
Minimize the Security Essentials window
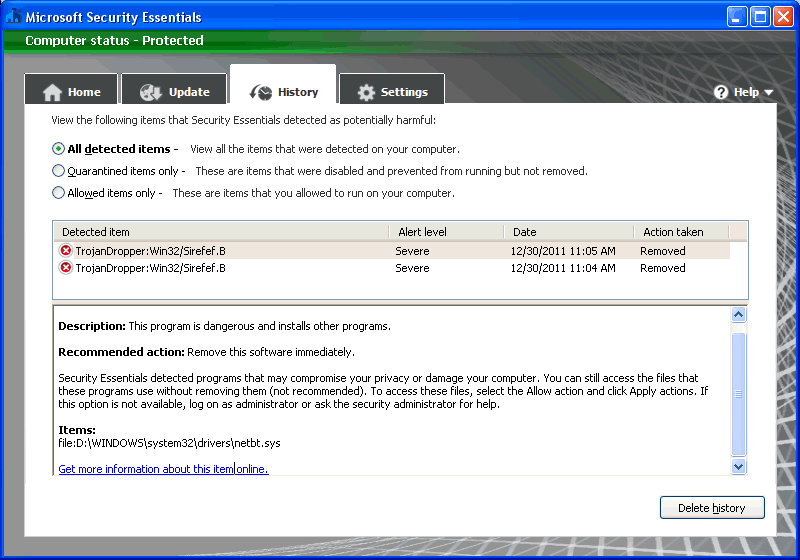736,17
